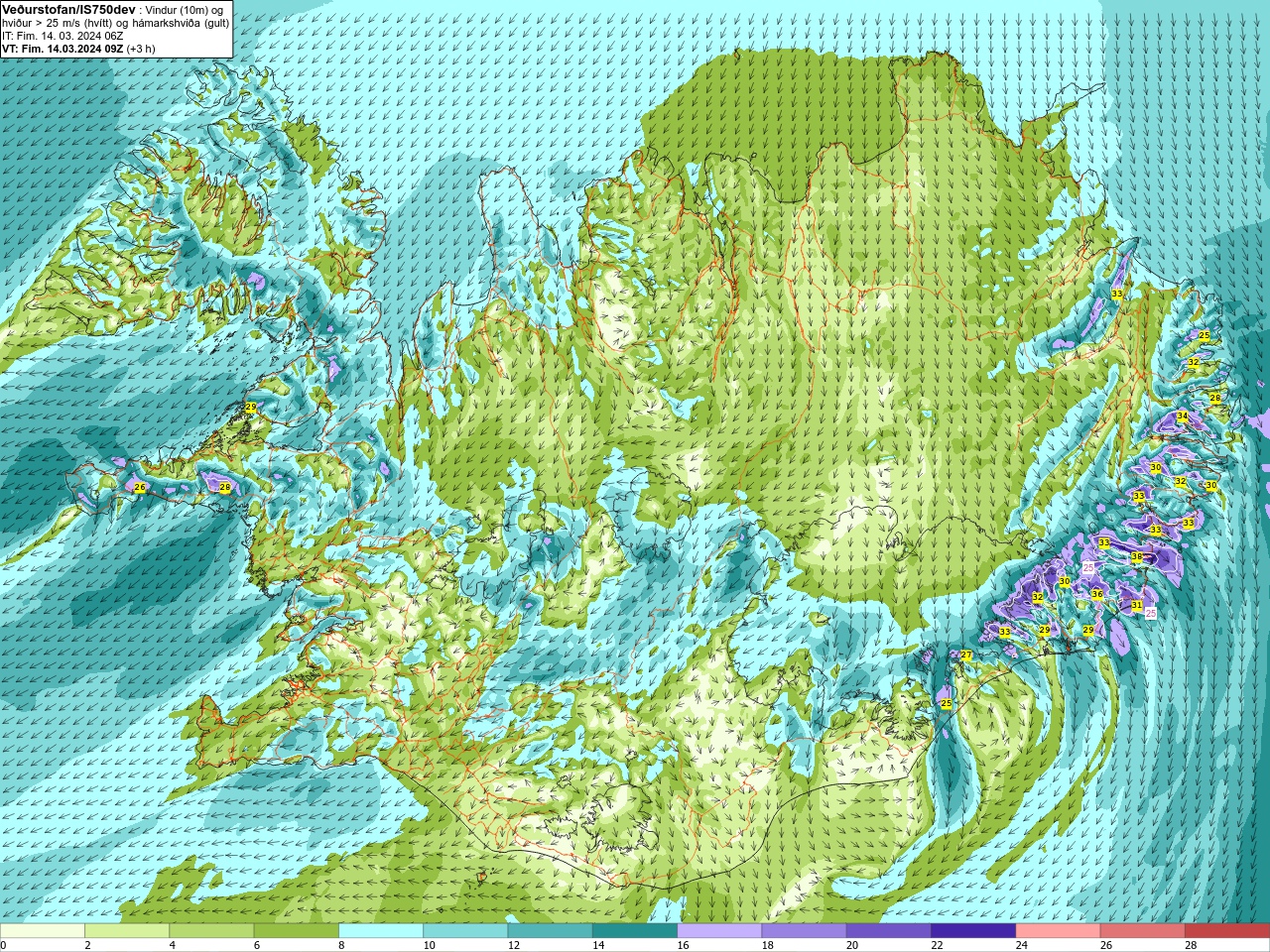Click the legend swatch between 10 and 12
The image size is (1270, 952).
[x=465, y=931]
